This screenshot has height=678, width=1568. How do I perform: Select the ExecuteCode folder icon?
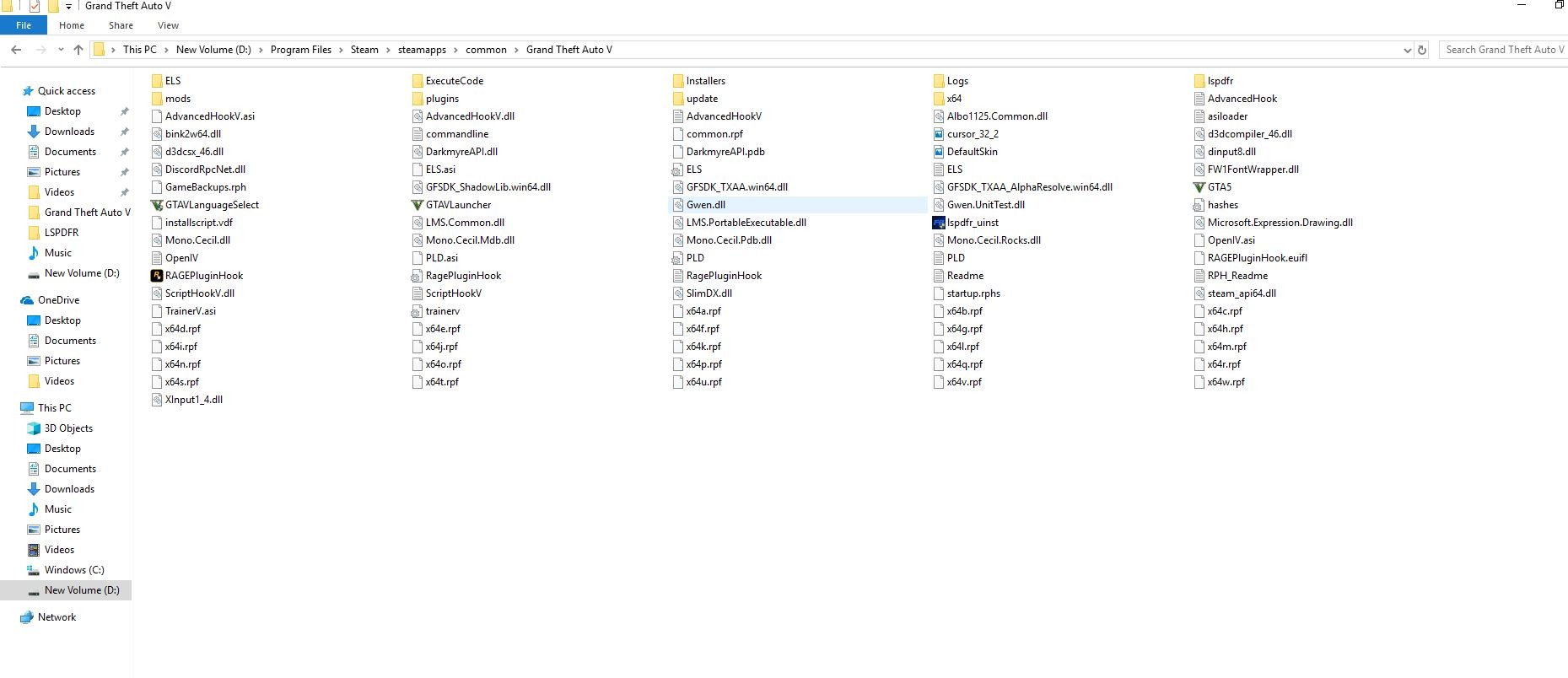click(x=417, y=81)
